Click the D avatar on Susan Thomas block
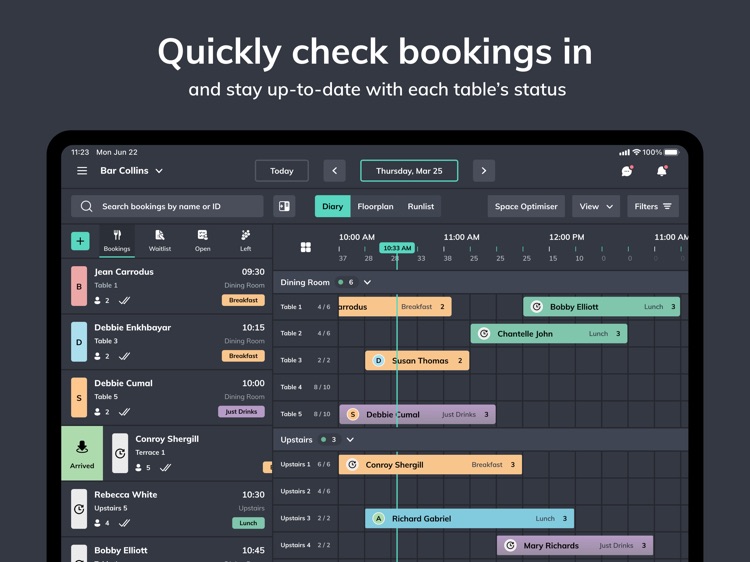Screen dimensions: 750x562 click(x=378, y=360)
